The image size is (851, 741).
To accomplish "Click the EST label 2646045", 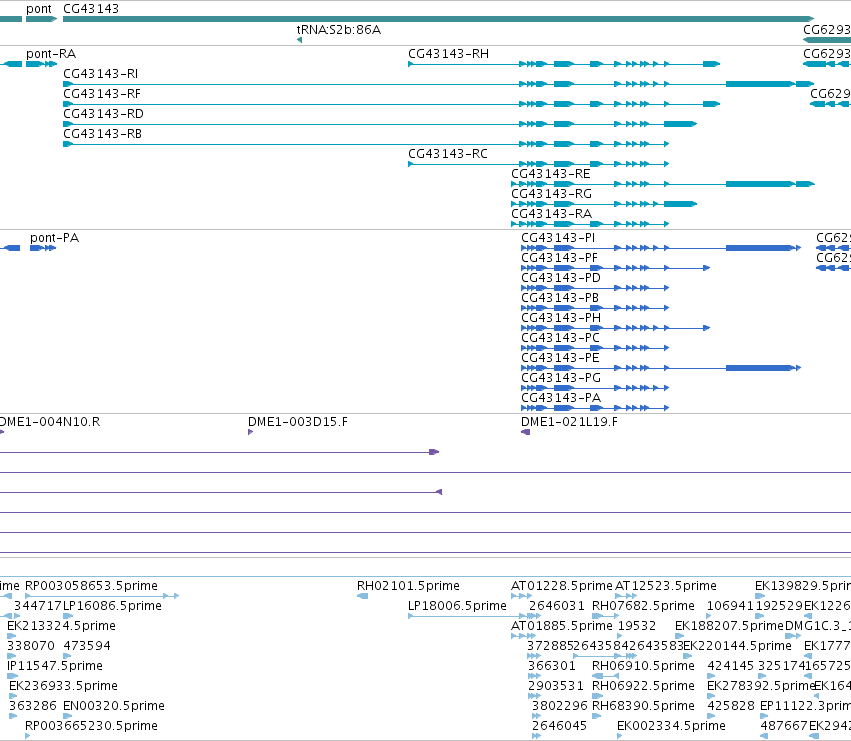I will (560, 726).
